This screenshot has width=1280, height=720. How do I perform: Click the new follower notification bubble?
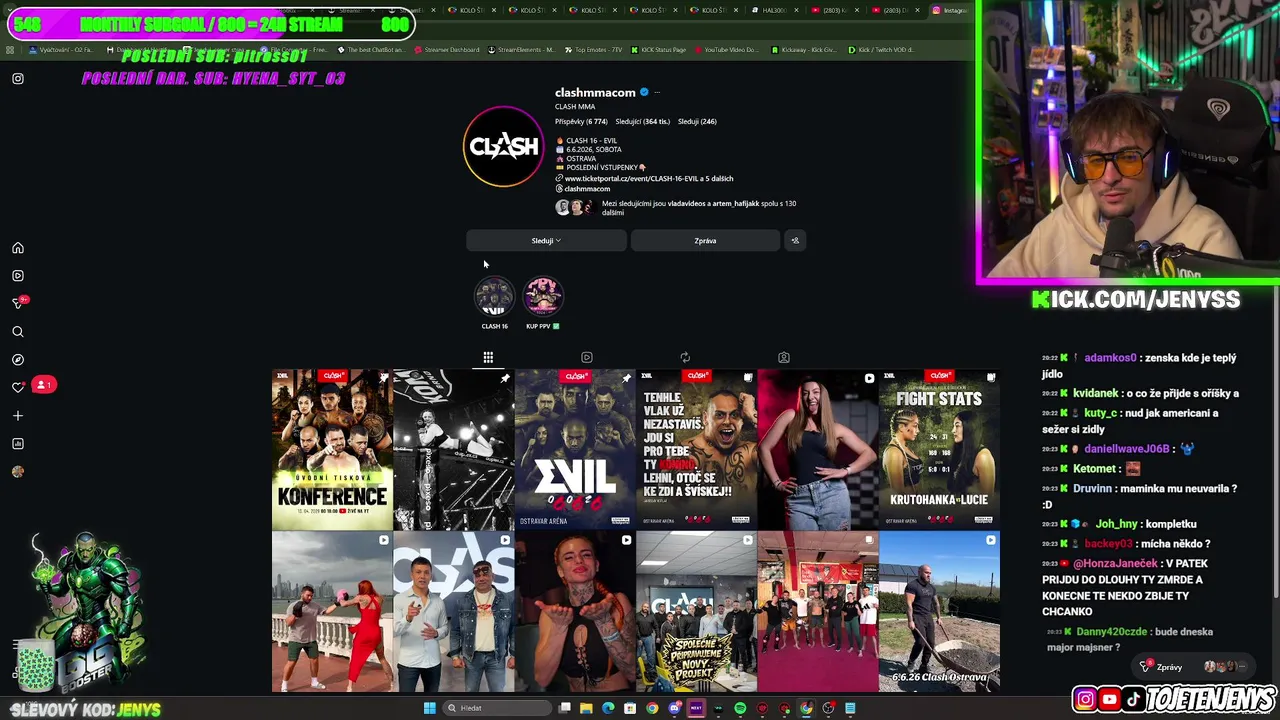coord(44,385)
